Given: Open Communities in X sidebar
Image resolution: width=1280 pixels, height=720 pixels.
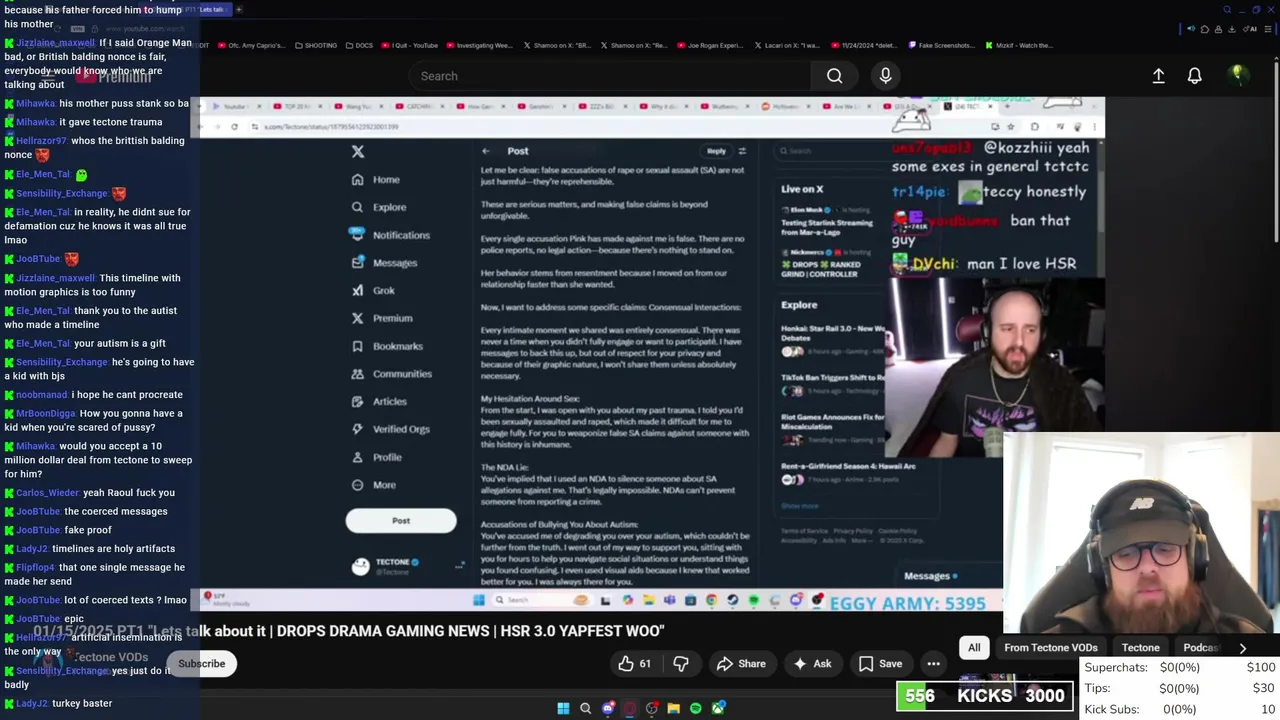Looking at the screenshot, I should pos(391,374).
